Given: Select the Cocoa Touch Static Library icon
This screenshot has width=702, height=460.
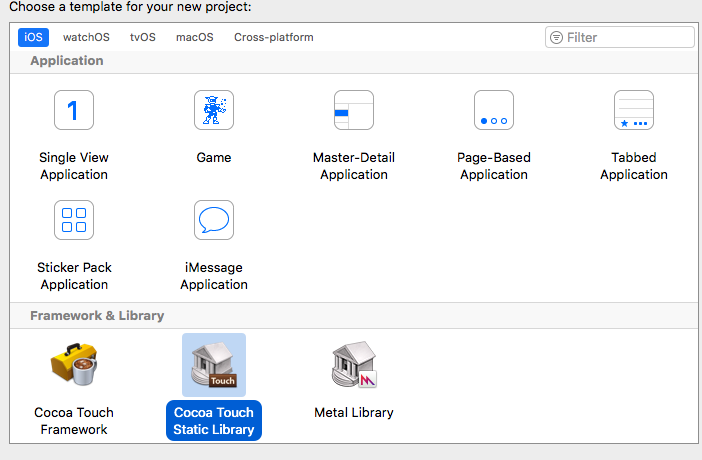Looking at the screenshot, I should (x=214, y=365).
